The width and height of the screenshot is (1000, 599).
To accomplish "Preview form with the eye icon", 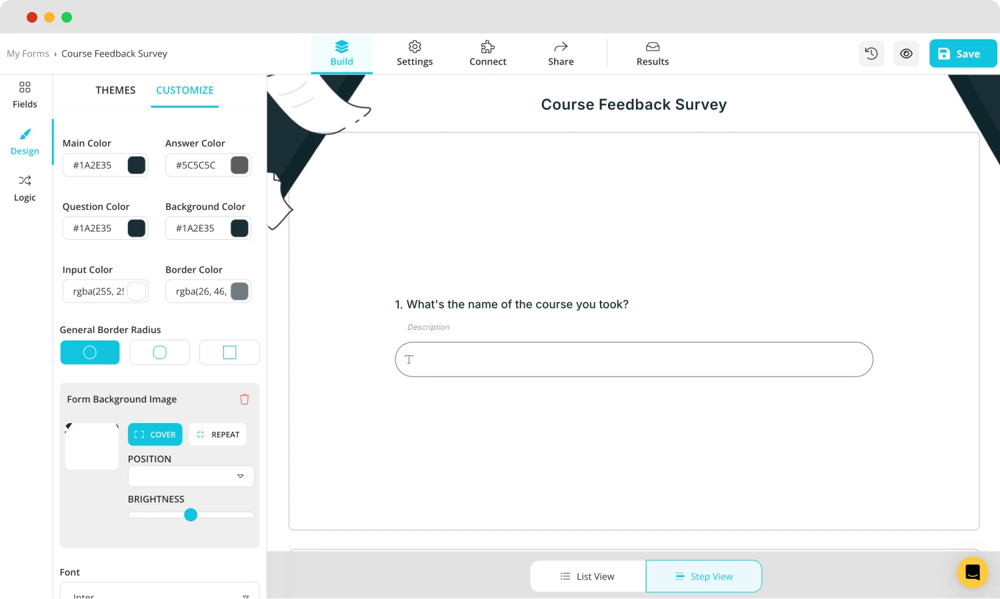I will coord(906,54).
